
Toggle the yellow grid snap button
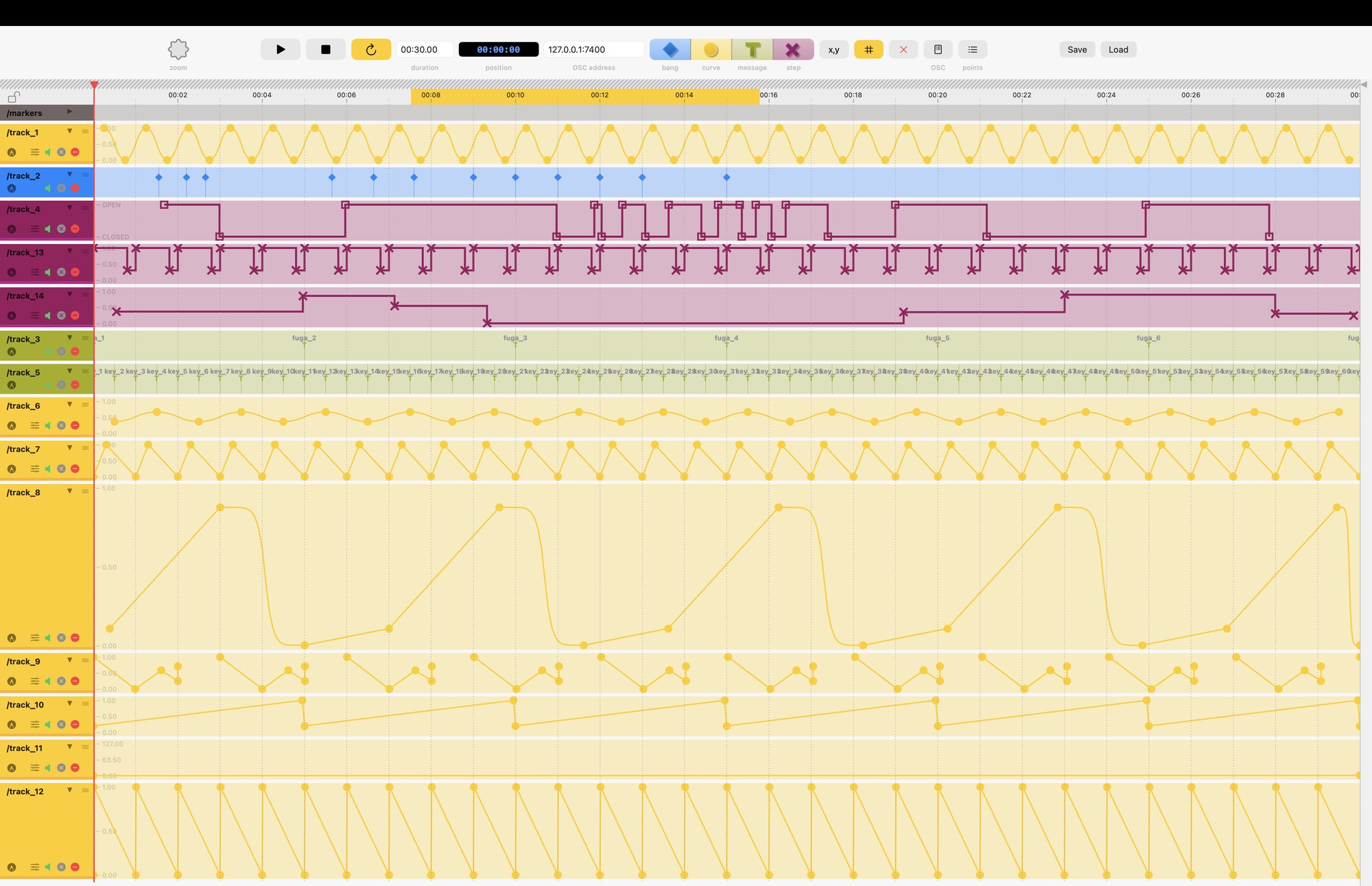click(868, 49)
